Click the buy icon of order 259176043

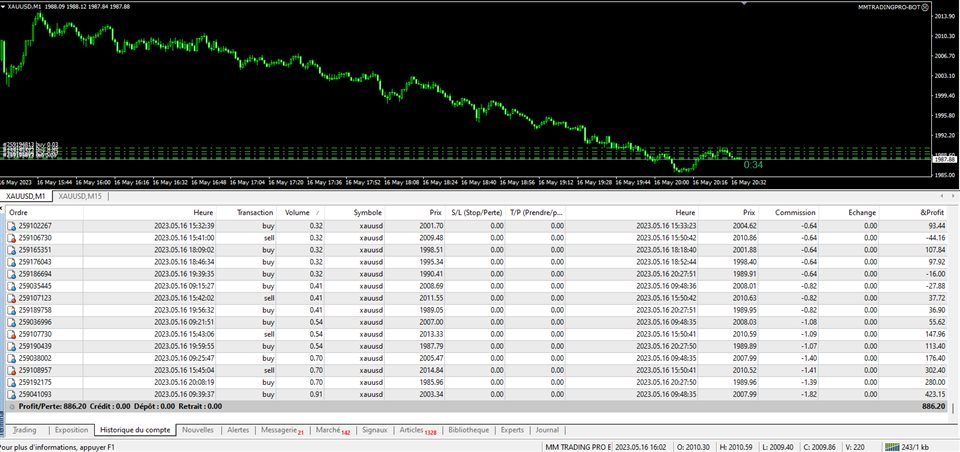12,262
